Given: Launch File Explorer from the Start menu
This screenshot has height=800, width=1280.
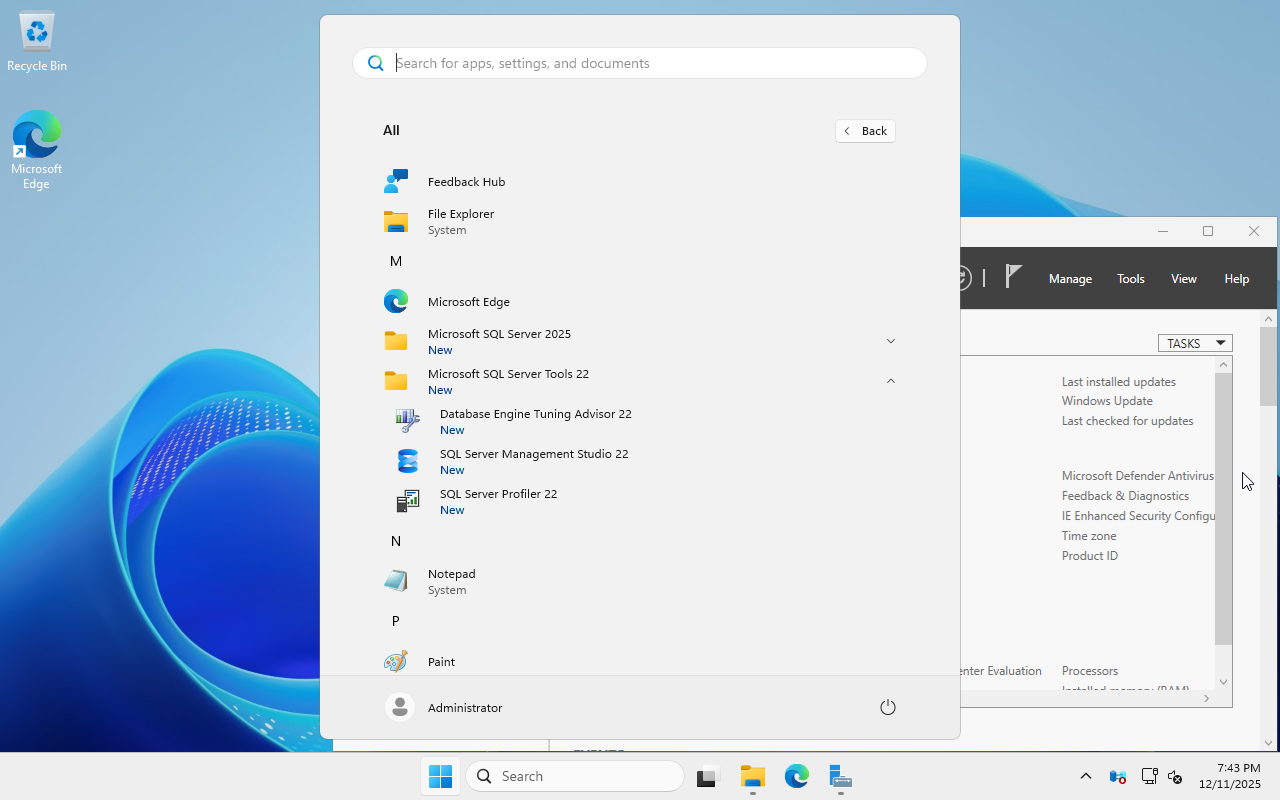Looking at the screenshot, I should (460, 221).
